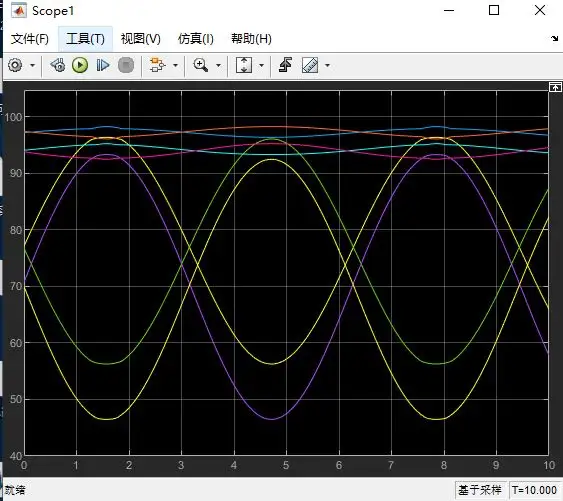This screenshot has height=501, width=563.
Task: Click the step back button
Action: [x=58, y=65]
